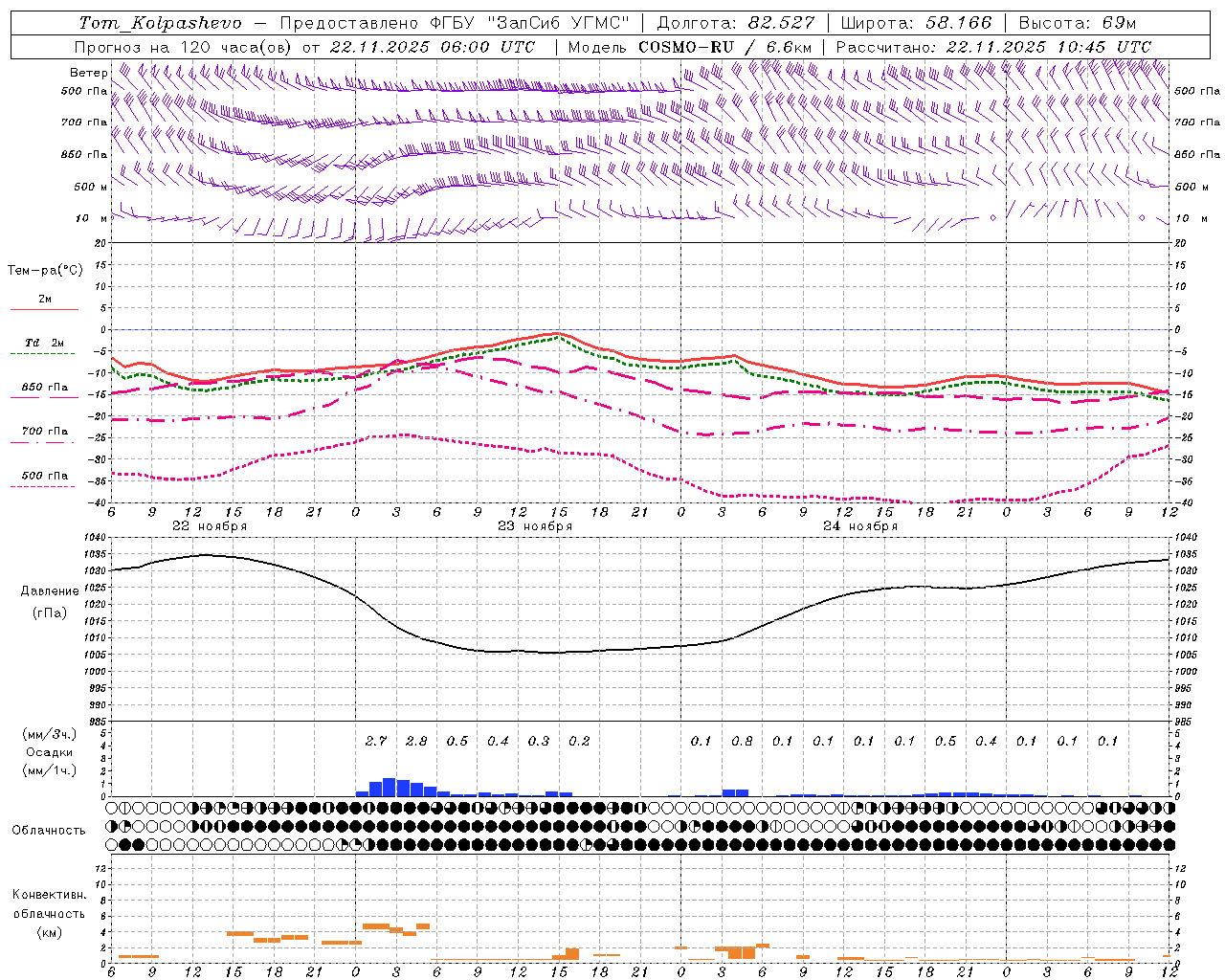Image resolution: width=1225 pixels, height=980 pixels.
Task: Click the elevation label Высота: 69м
Action: 1078,23
